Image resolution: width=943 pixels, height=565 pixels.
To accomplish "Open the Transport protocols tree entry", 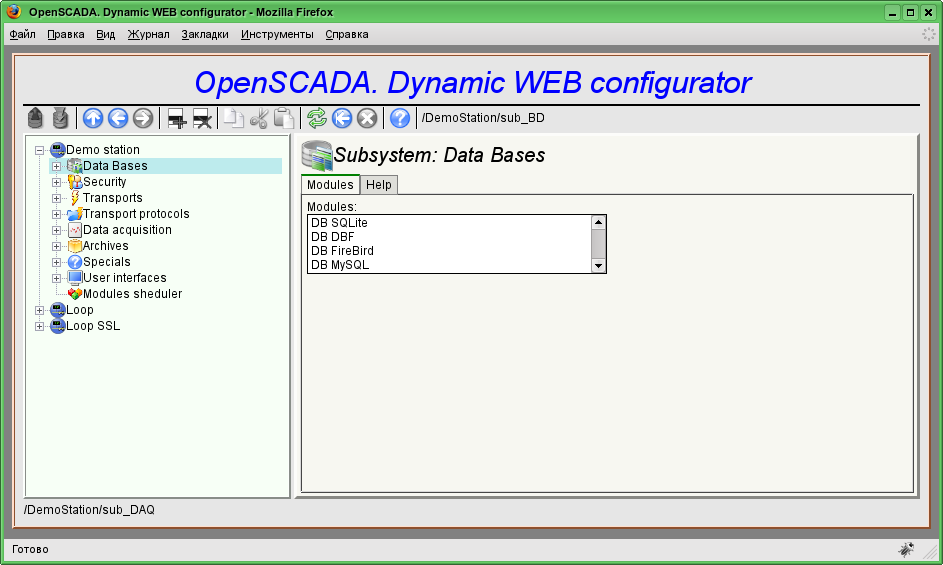I will pyautogui.click(x=136, y=214).
